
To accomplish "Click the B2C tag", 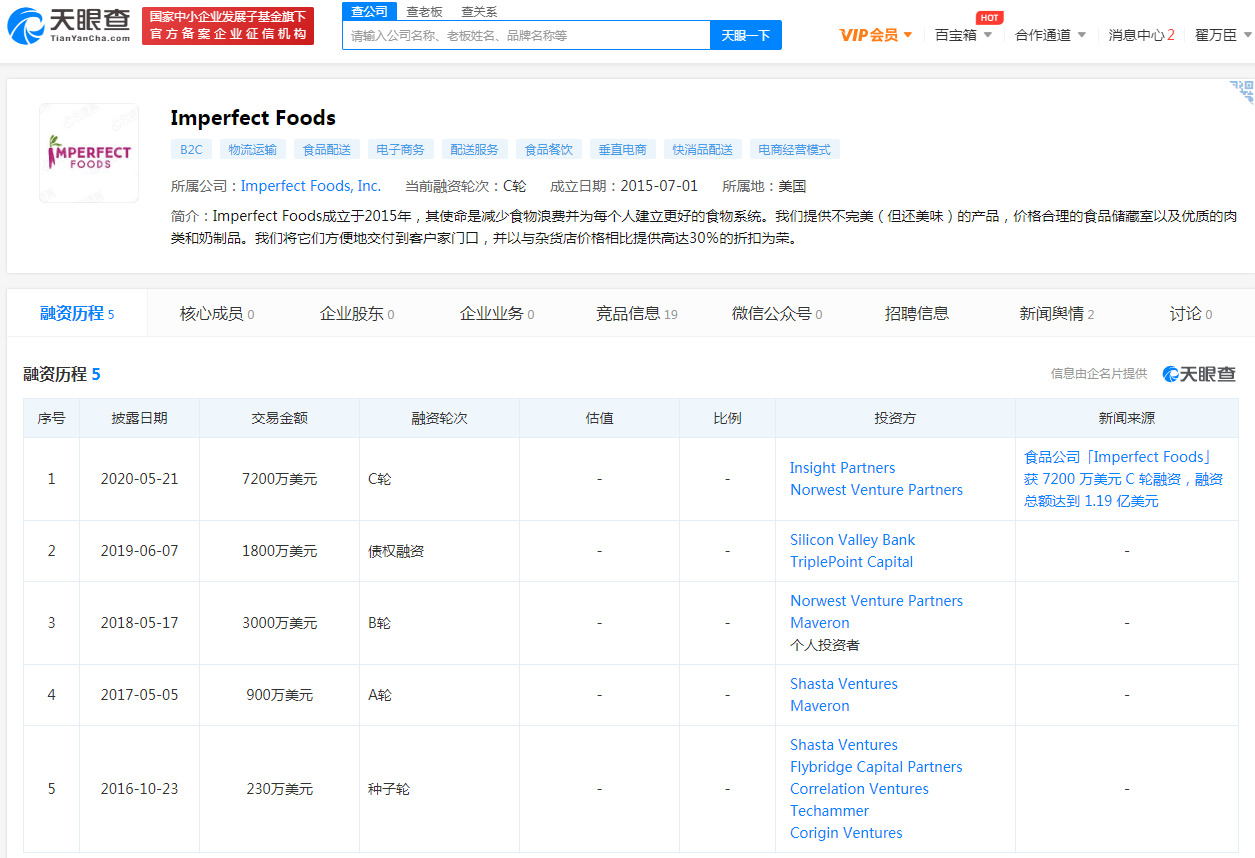I will 191,150.
